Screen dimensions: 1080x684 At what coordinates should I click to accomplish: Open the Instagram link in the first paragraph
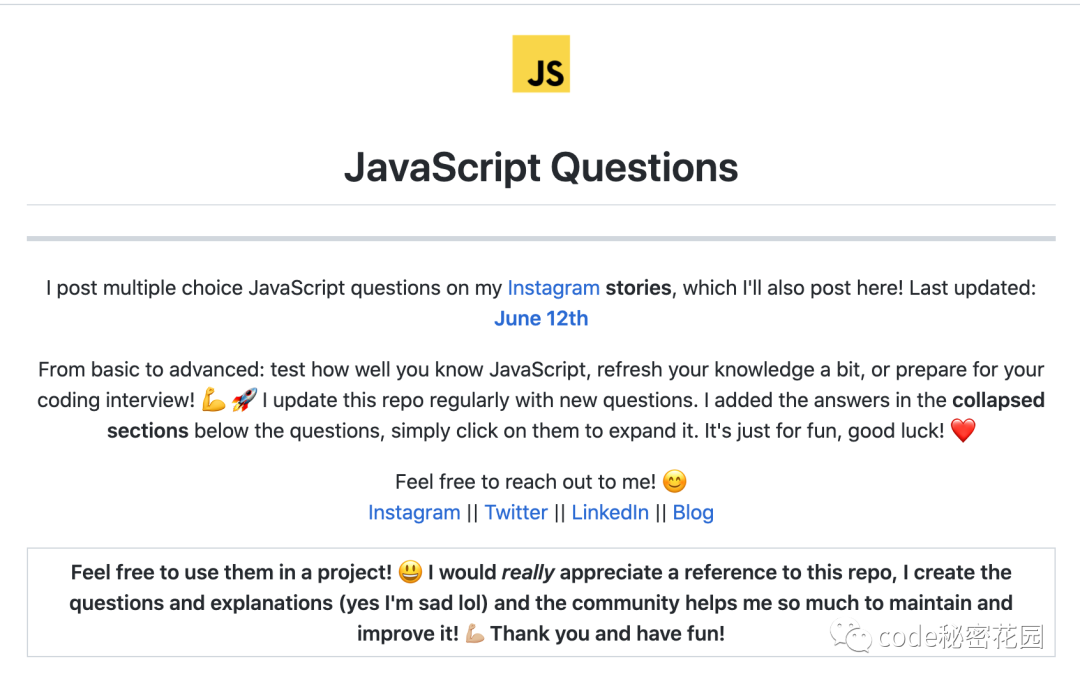pos(553,288)
